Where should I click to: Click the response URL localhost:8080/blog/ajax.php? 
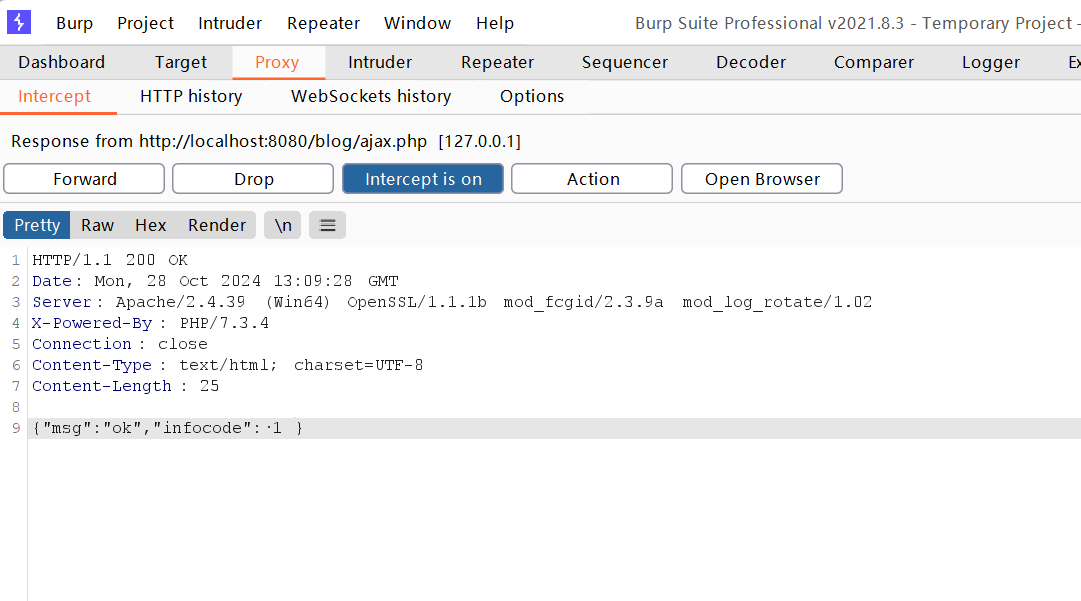pos(283,141)
